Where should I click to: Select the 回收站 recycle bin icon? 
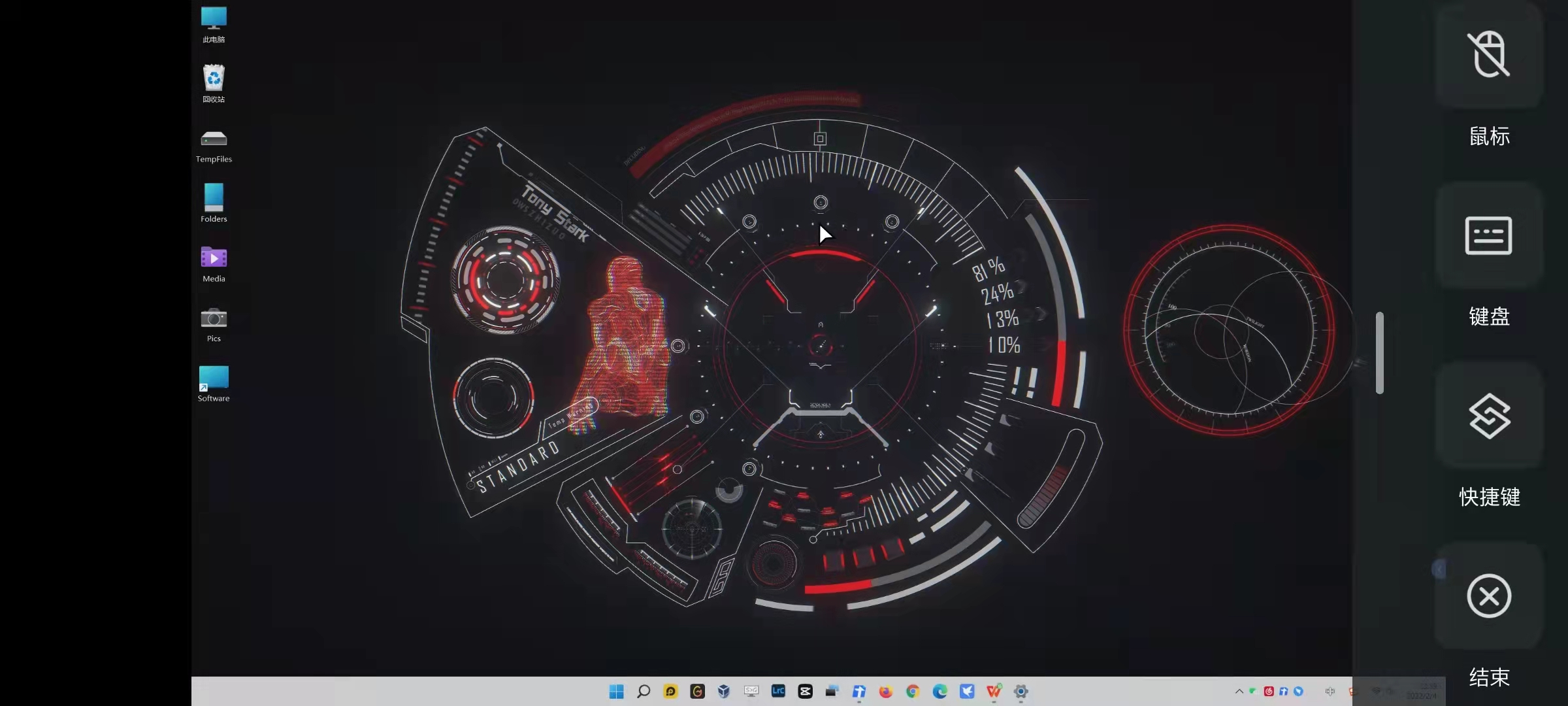coord(214,84)
